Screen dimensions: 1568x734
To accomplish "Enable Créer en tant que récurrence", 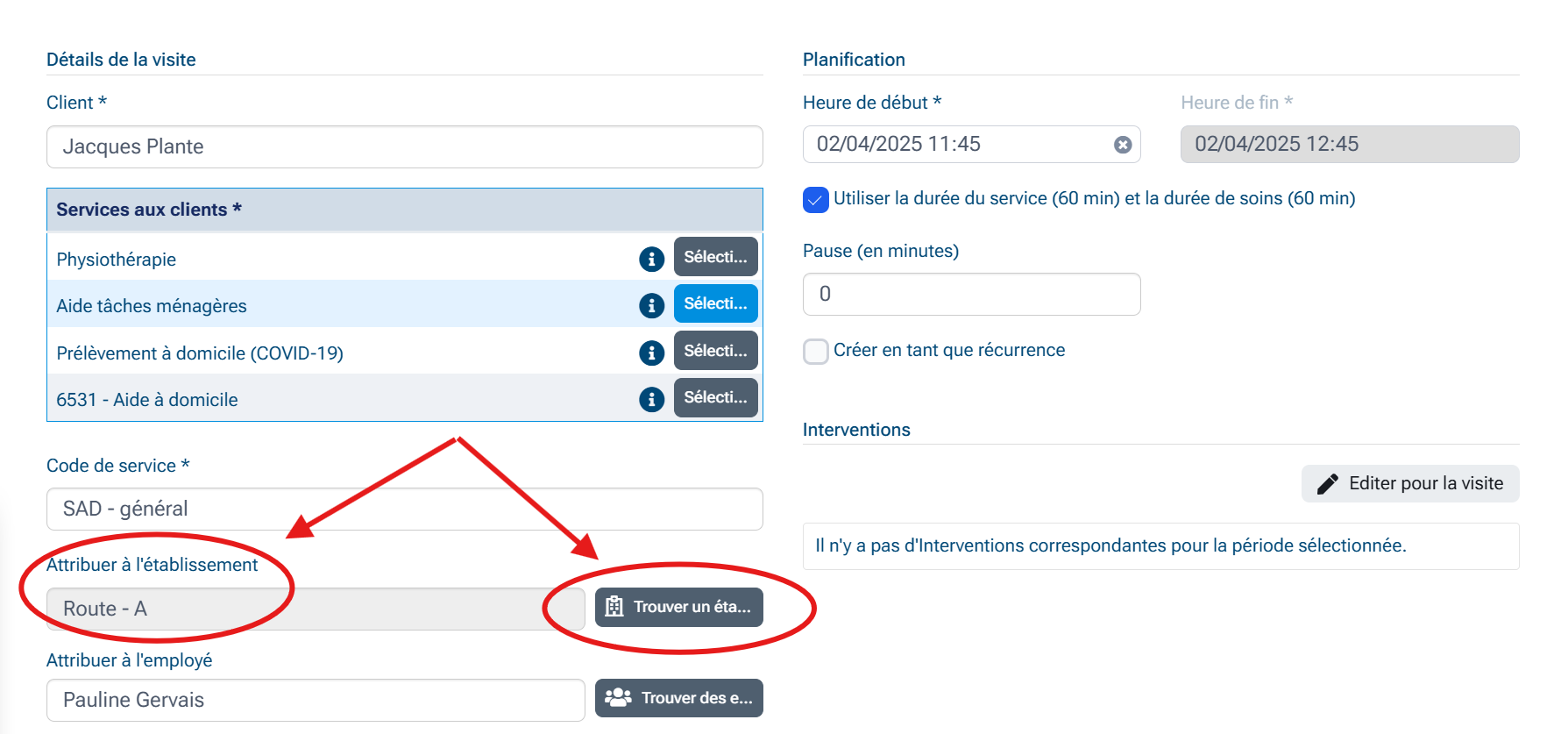I will [815, 352].
